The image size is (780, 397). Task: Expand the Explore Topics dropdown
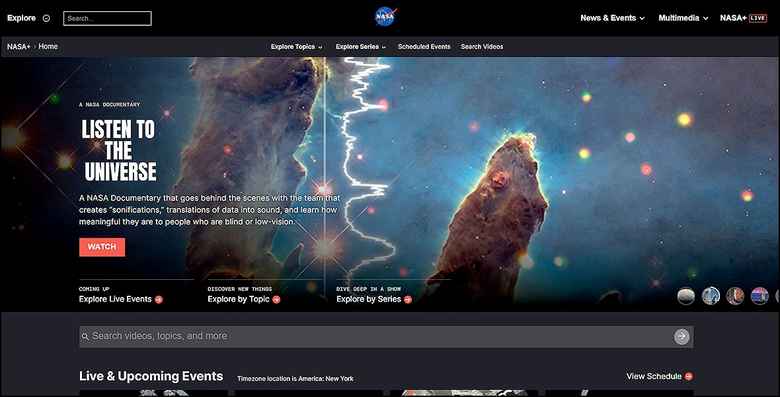296,47
